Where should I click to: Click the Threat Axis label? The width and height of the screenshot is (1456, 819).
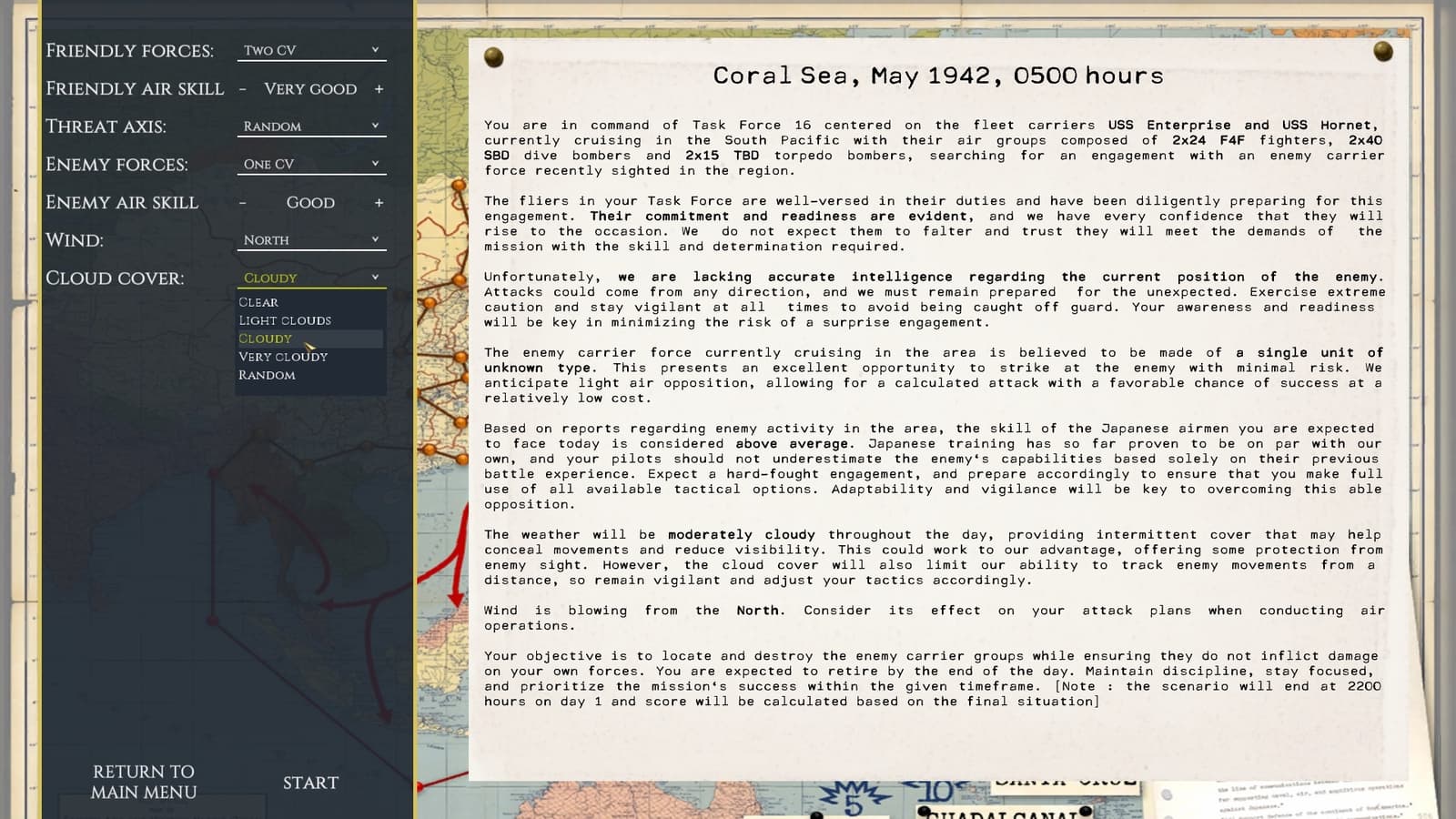click(106, 126)
